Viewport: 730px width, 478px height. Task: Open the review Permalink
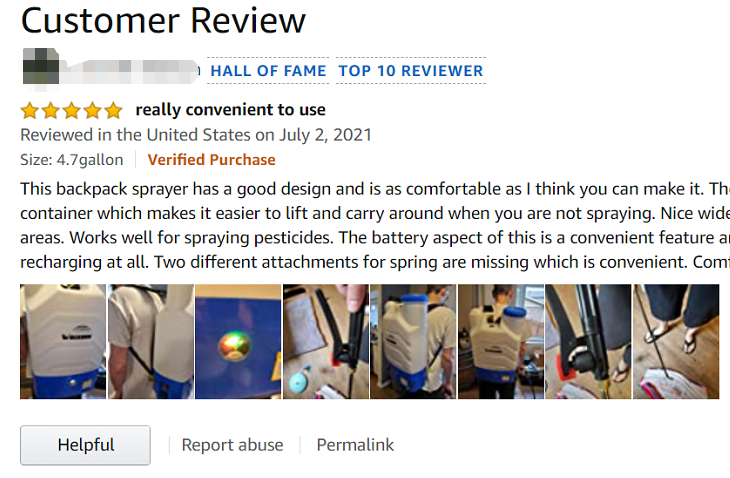pos(355,445)
